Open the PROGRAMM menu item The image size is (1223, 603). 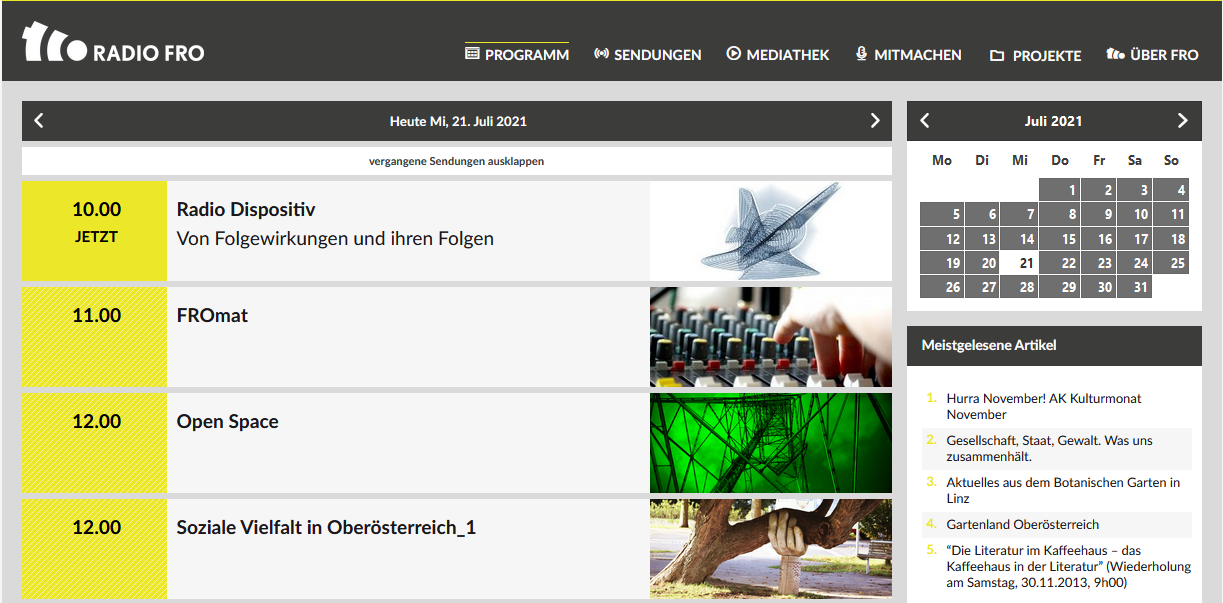[517, 55]
